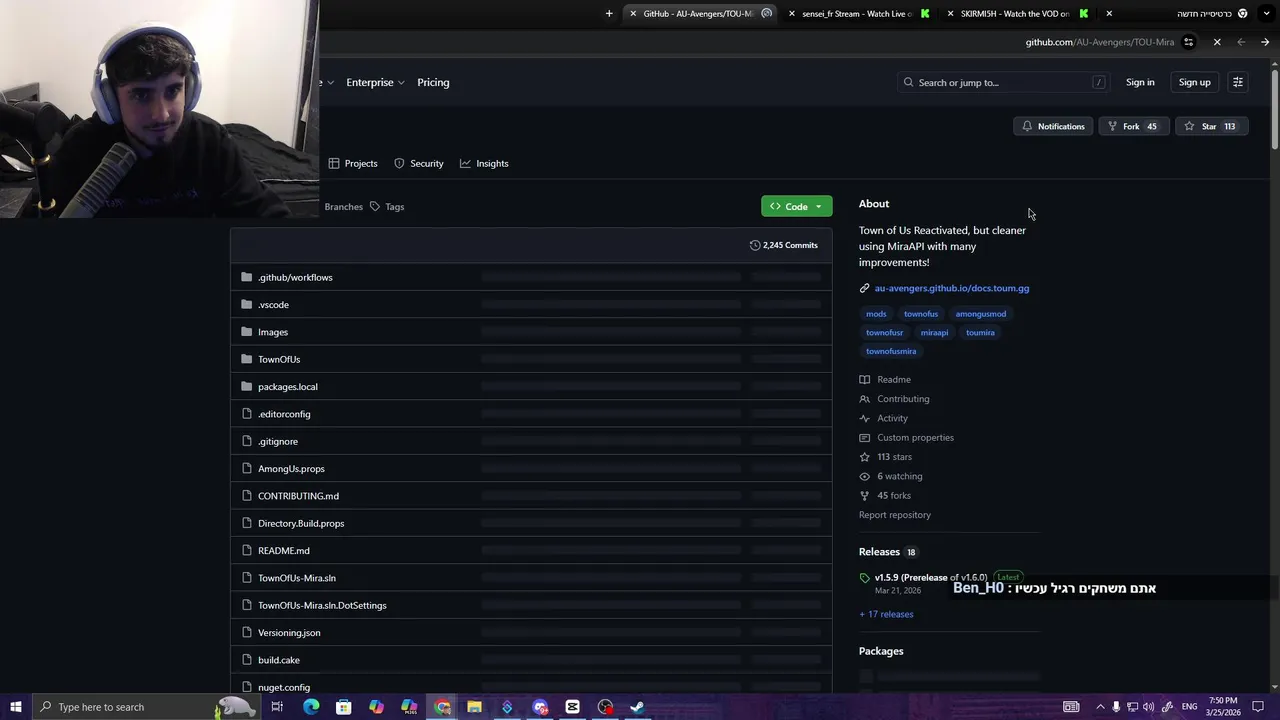Open the TownOfUs-Mira.sln.DotSettings file
This screenshot has height=720, width=1280.
(322, 605)
